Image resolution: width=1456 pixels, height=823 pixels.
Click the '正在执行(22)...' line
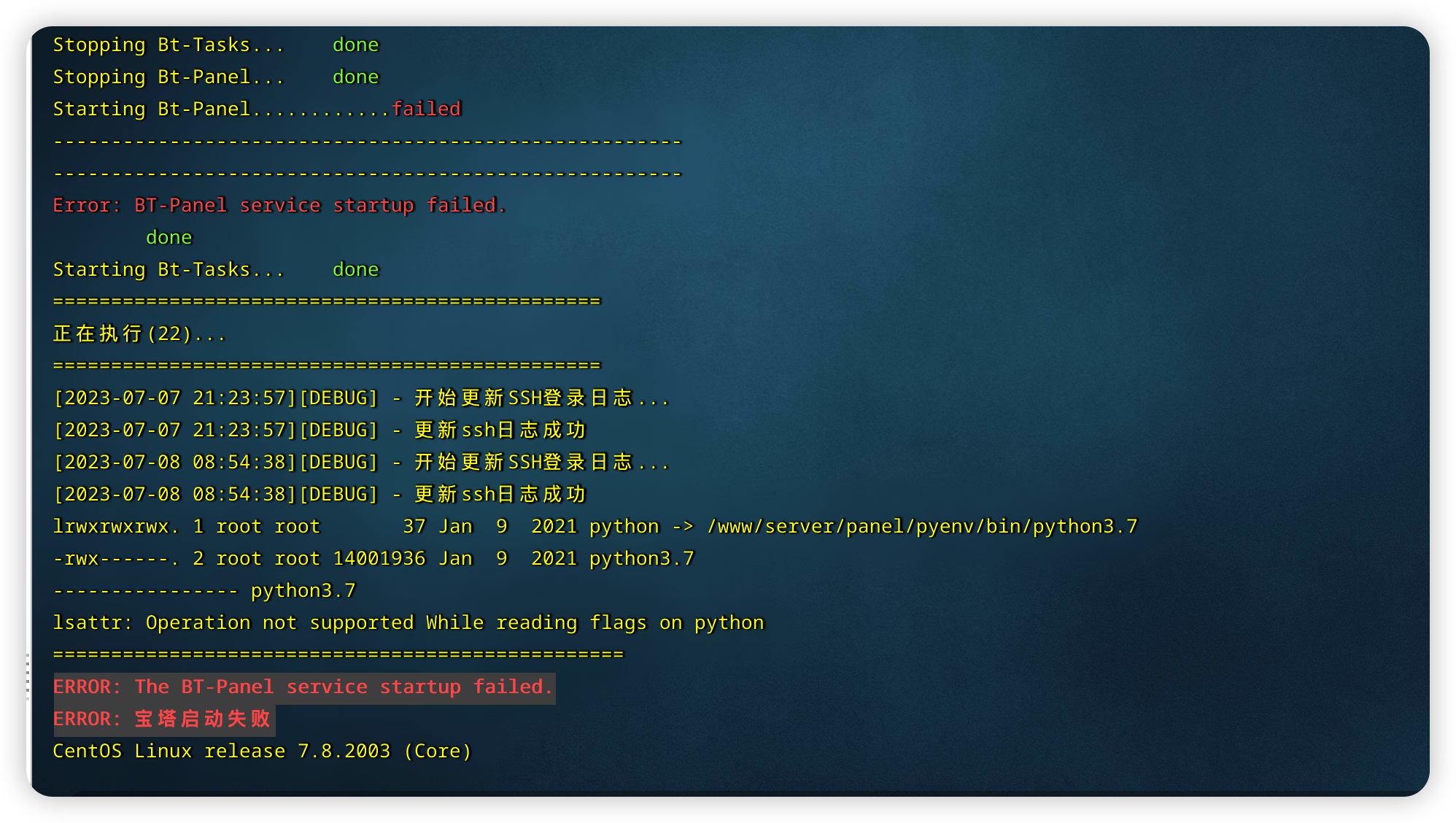coord(139,334)
